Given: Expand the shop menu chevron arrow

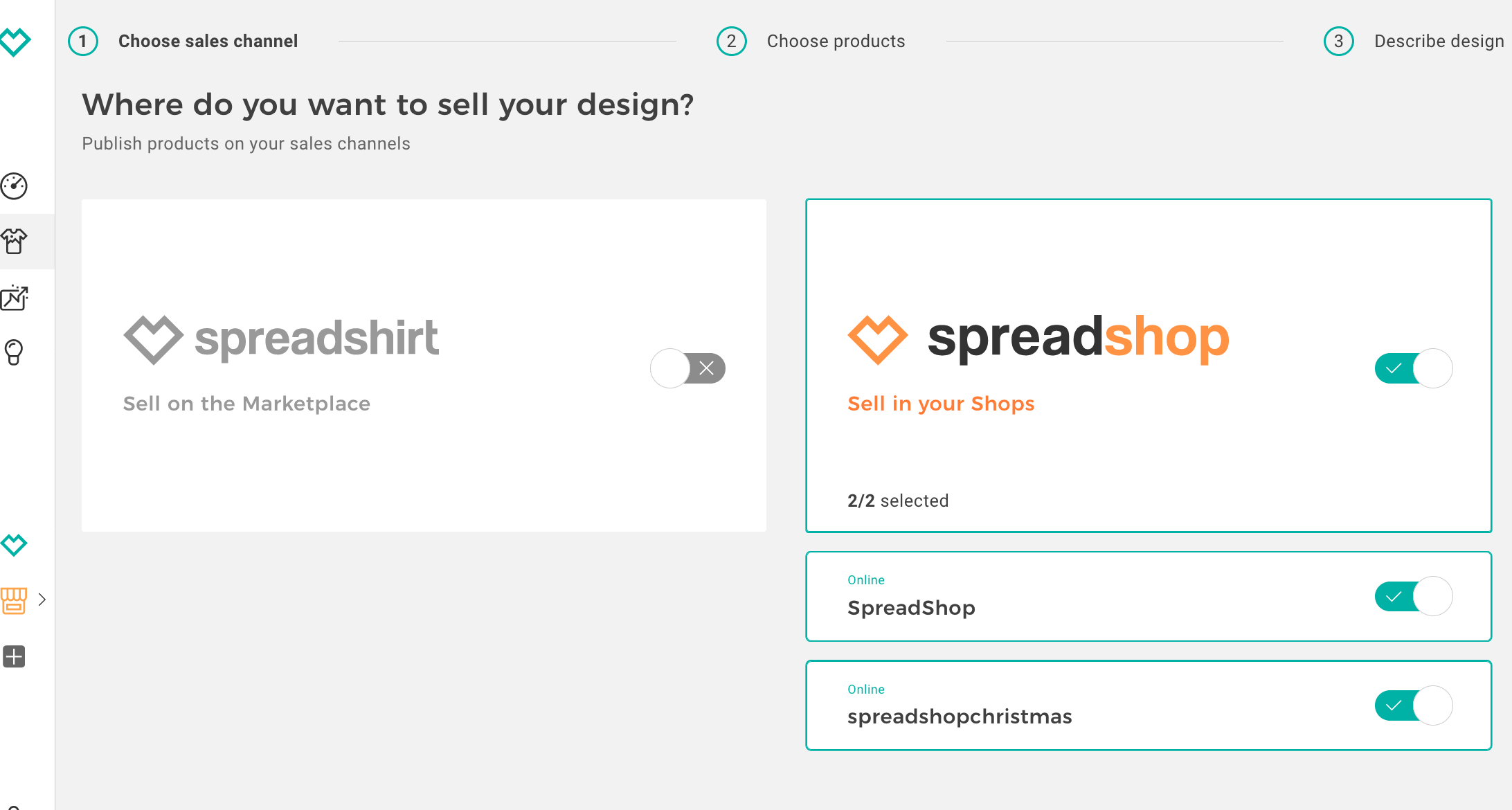Looking at the screenshot, I should 42,600.
